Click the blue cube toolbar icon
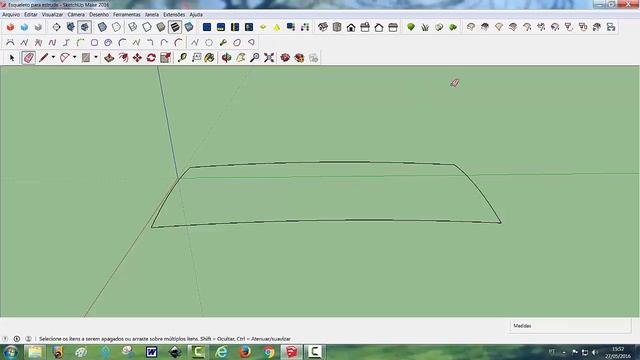 tap(24, 27)
